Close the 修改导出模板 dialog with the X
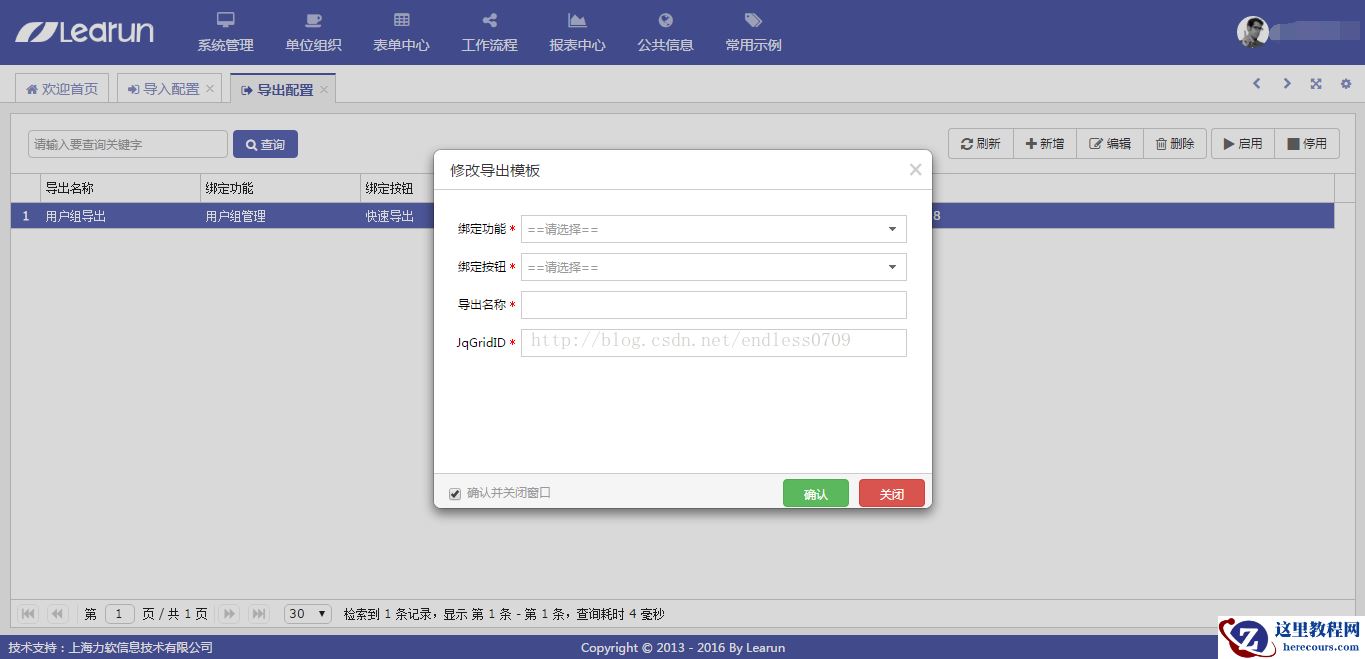The image size is (1365, 659). click(915, 170)
